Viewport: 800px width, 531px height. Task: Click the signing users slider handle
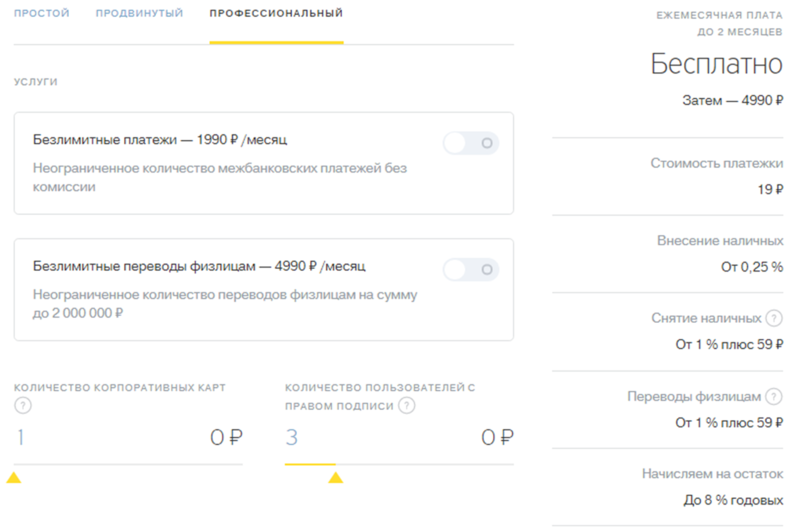coord(336,478)
